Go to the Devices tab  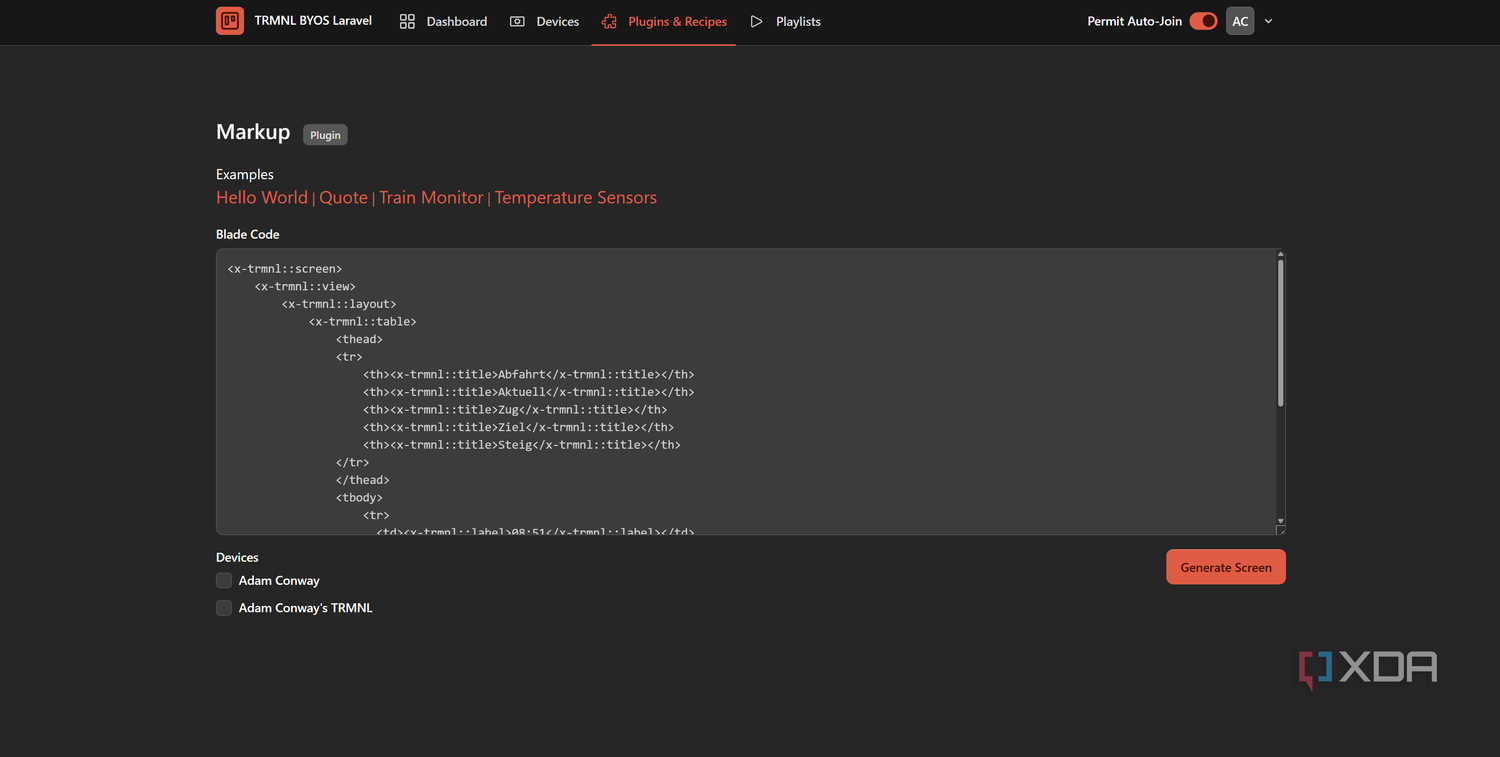tap(544, 21)
